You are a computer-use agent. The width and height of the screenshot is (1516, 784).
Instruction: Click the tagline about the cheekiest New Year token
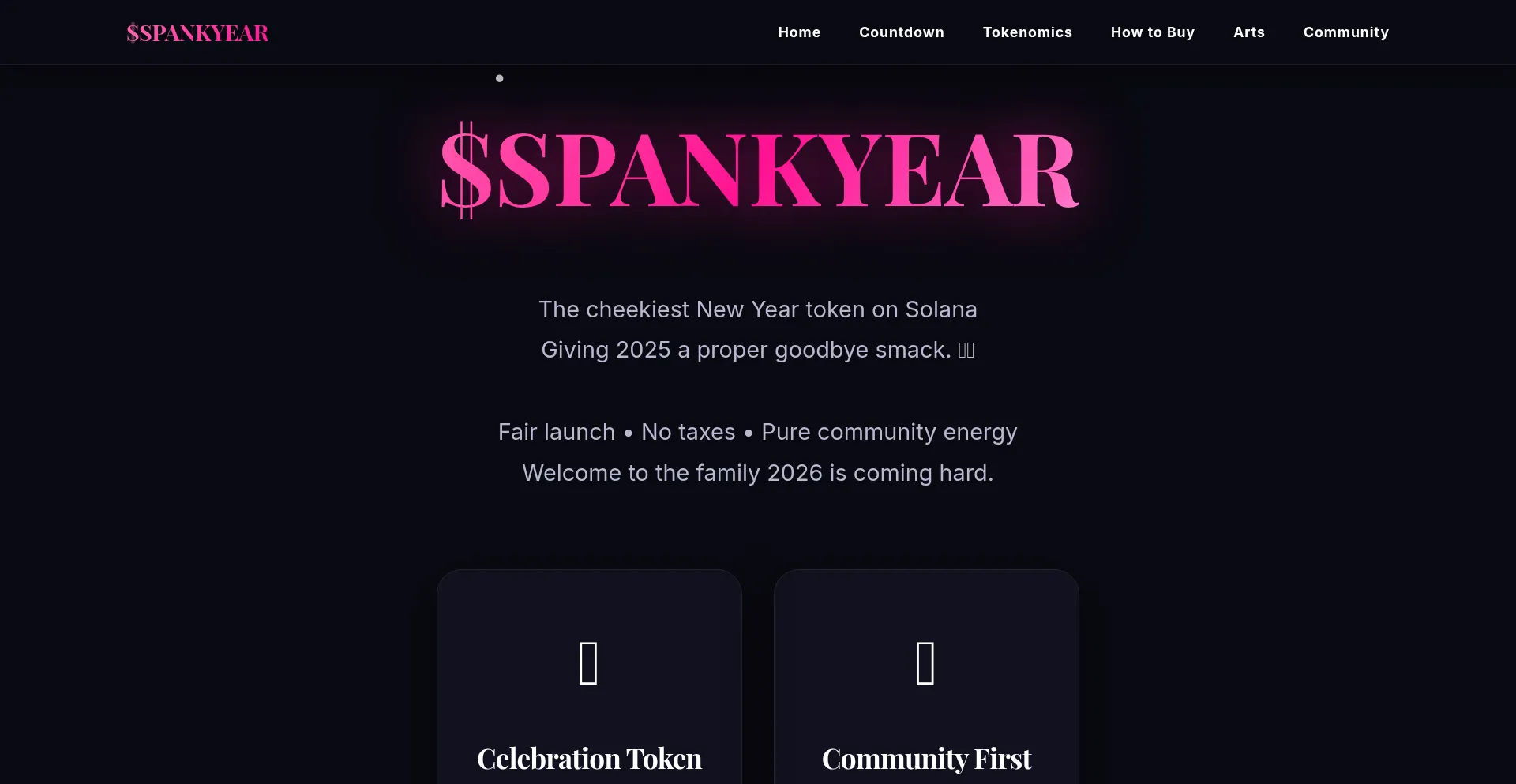tap(758, 309)
